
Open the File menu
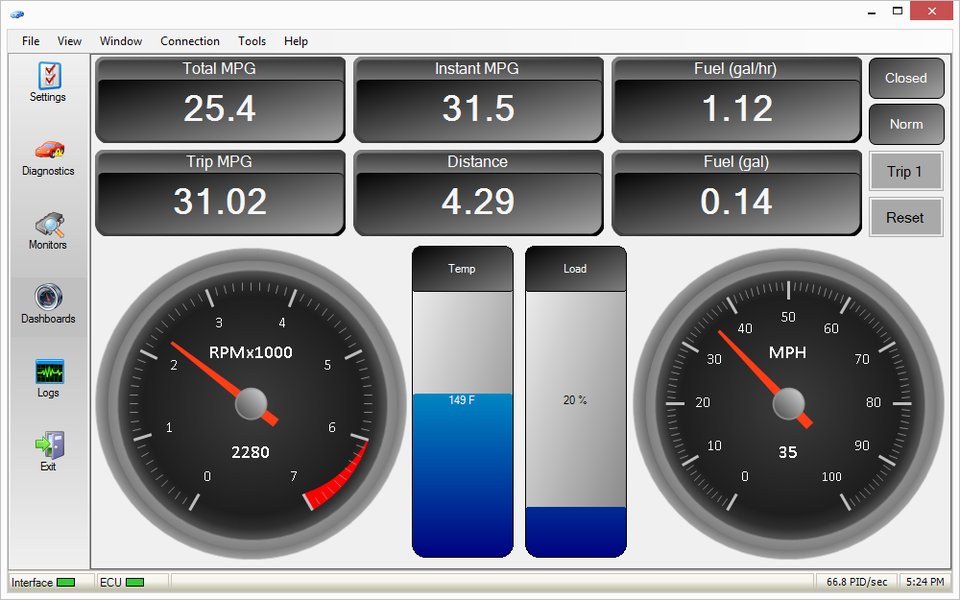[x=29, y=41]
